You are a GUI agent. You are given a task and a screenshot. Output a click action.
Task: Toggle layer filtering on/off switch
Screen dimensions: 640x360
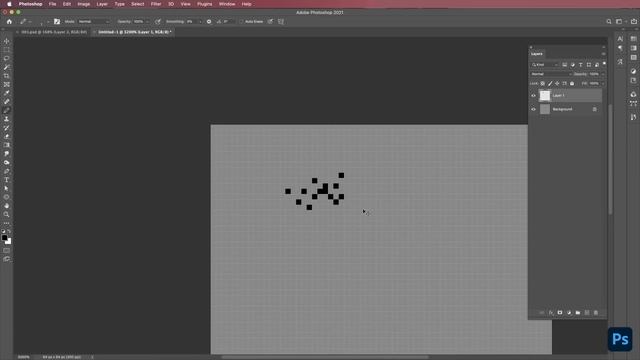pyautogui.click(x=604, y=64)
